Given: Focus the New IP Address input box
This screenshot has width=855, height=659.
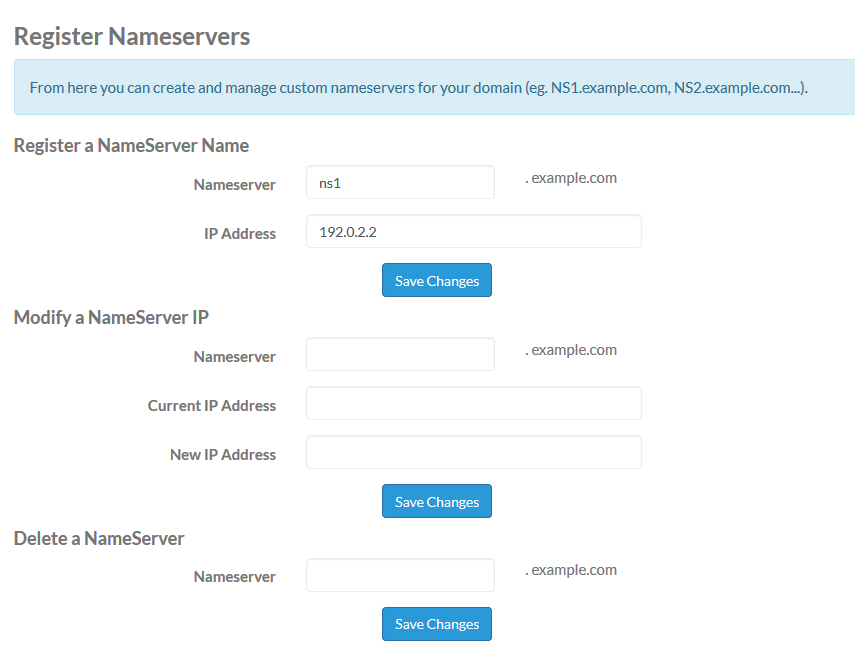Looking at the screenshot, I should (473, 452).
